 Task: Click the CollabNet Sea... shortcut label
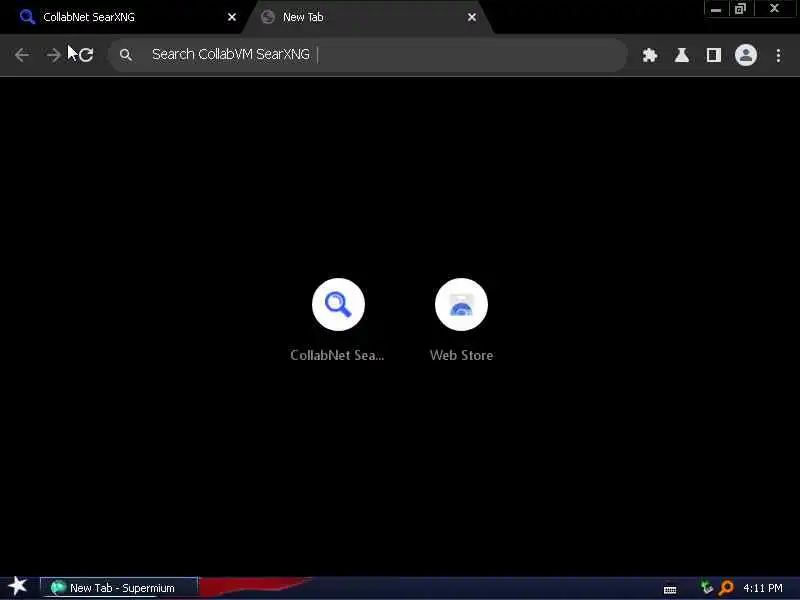pyautogui.click(x=337, y=355)
